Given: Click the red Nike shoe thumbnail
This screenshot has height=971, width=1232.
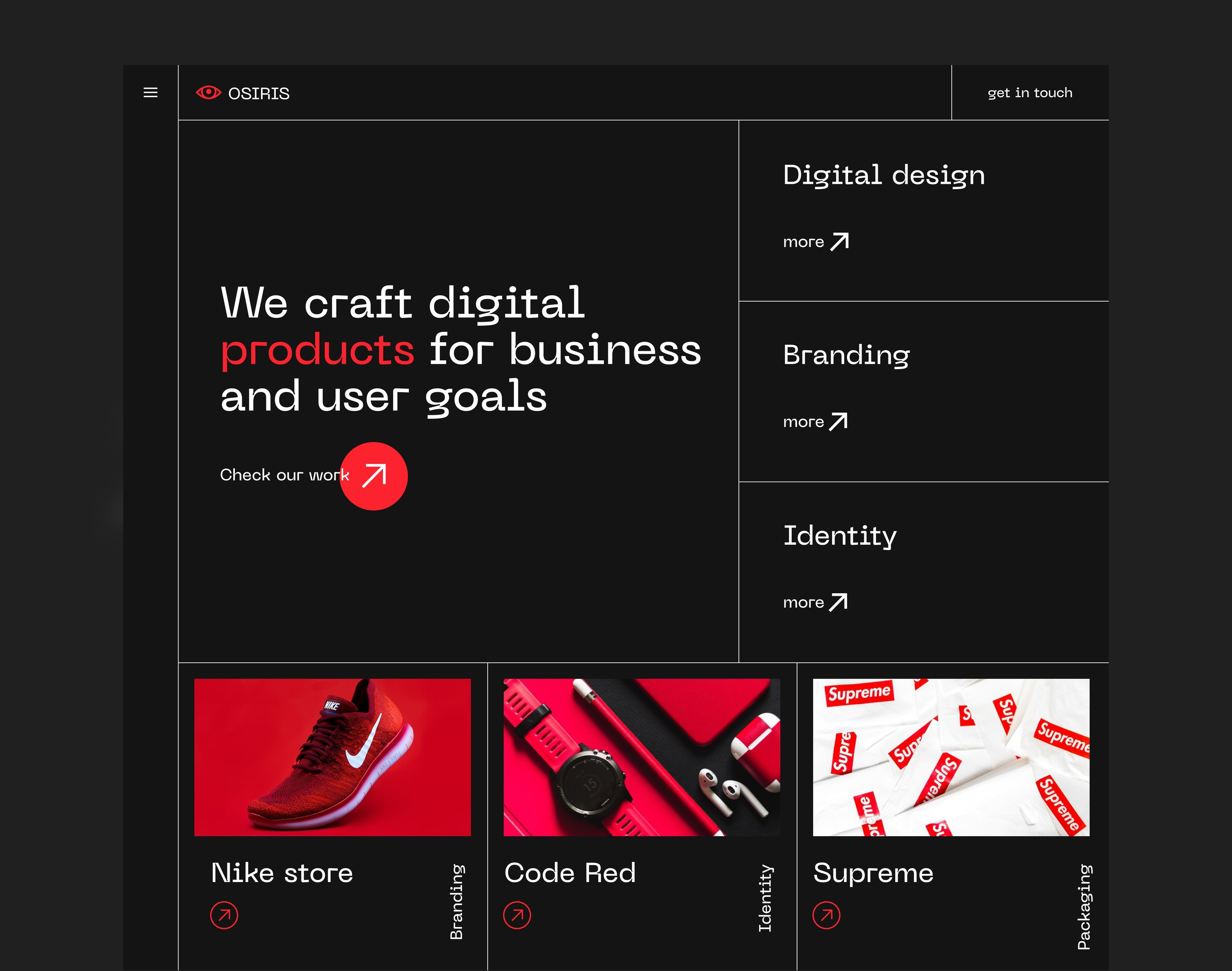Looking at the screenshot, I should pos(332,757).
